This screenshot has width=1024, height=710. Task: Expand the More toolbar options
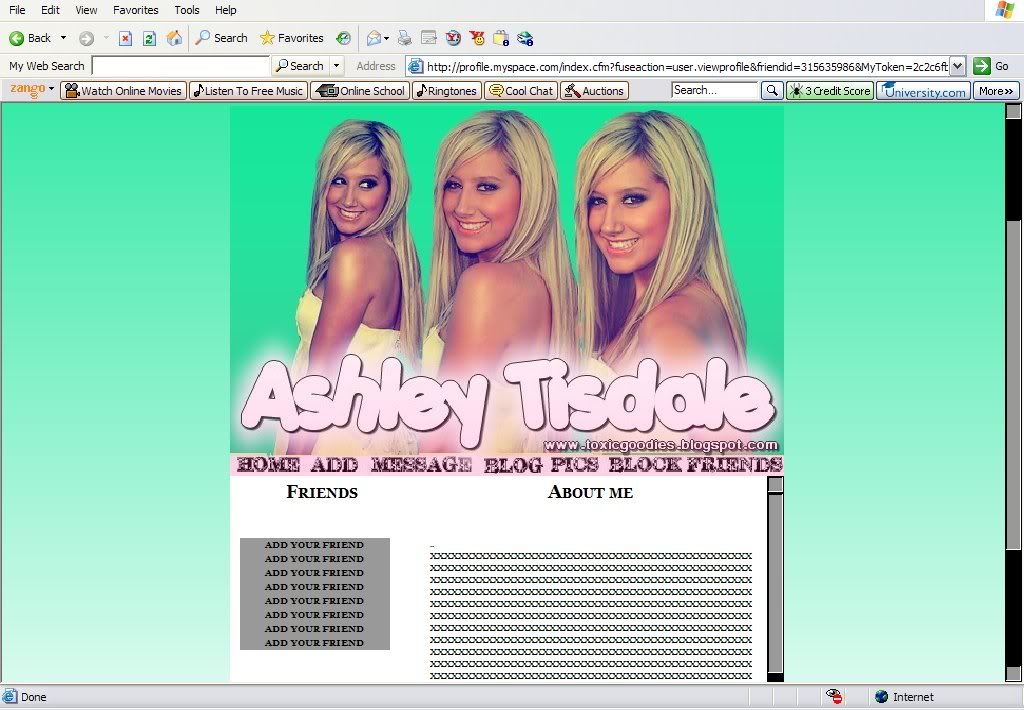995,91
